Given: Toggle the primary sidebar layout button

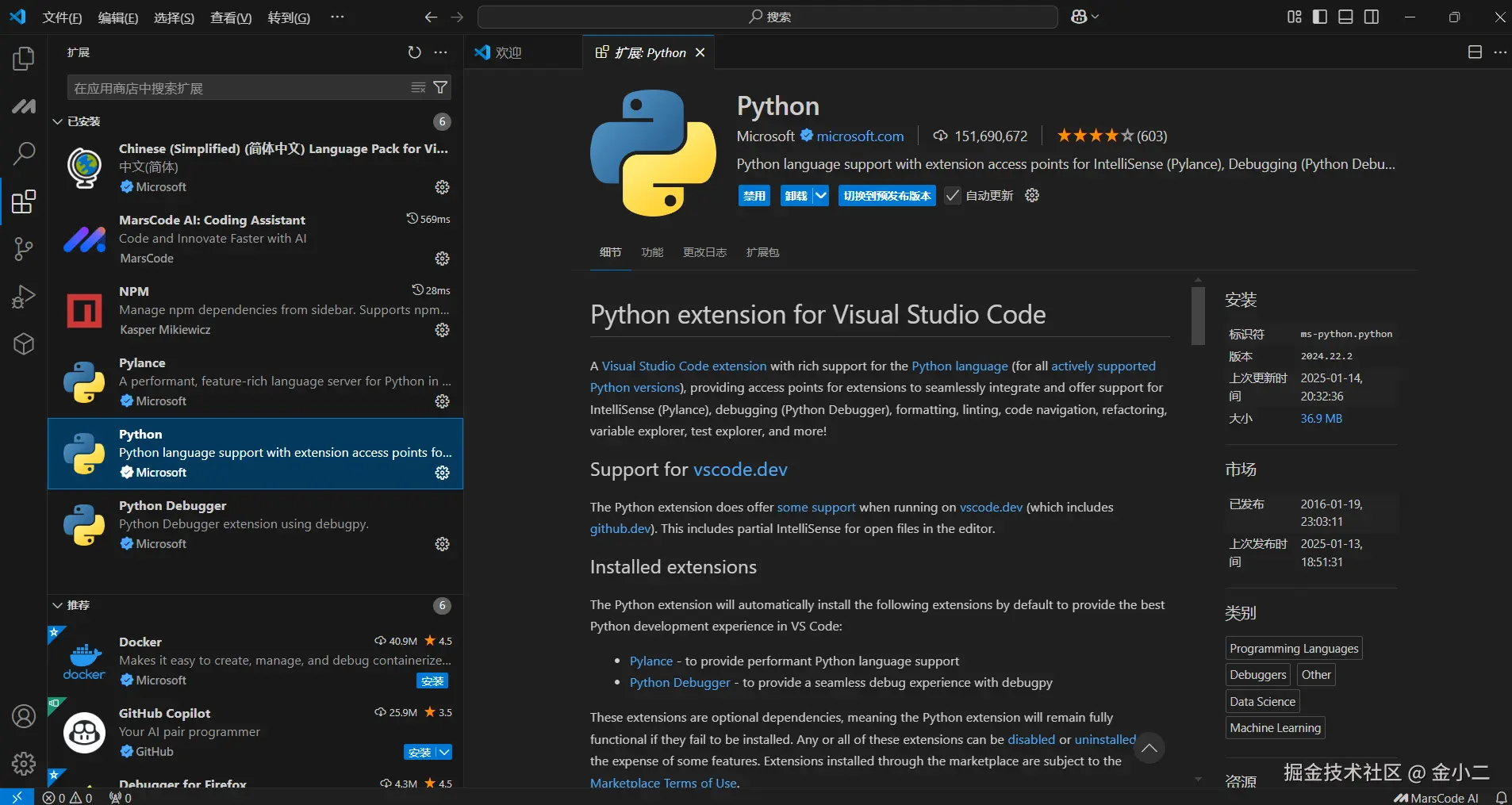Looking at the screenshot, I should 1320,17.
